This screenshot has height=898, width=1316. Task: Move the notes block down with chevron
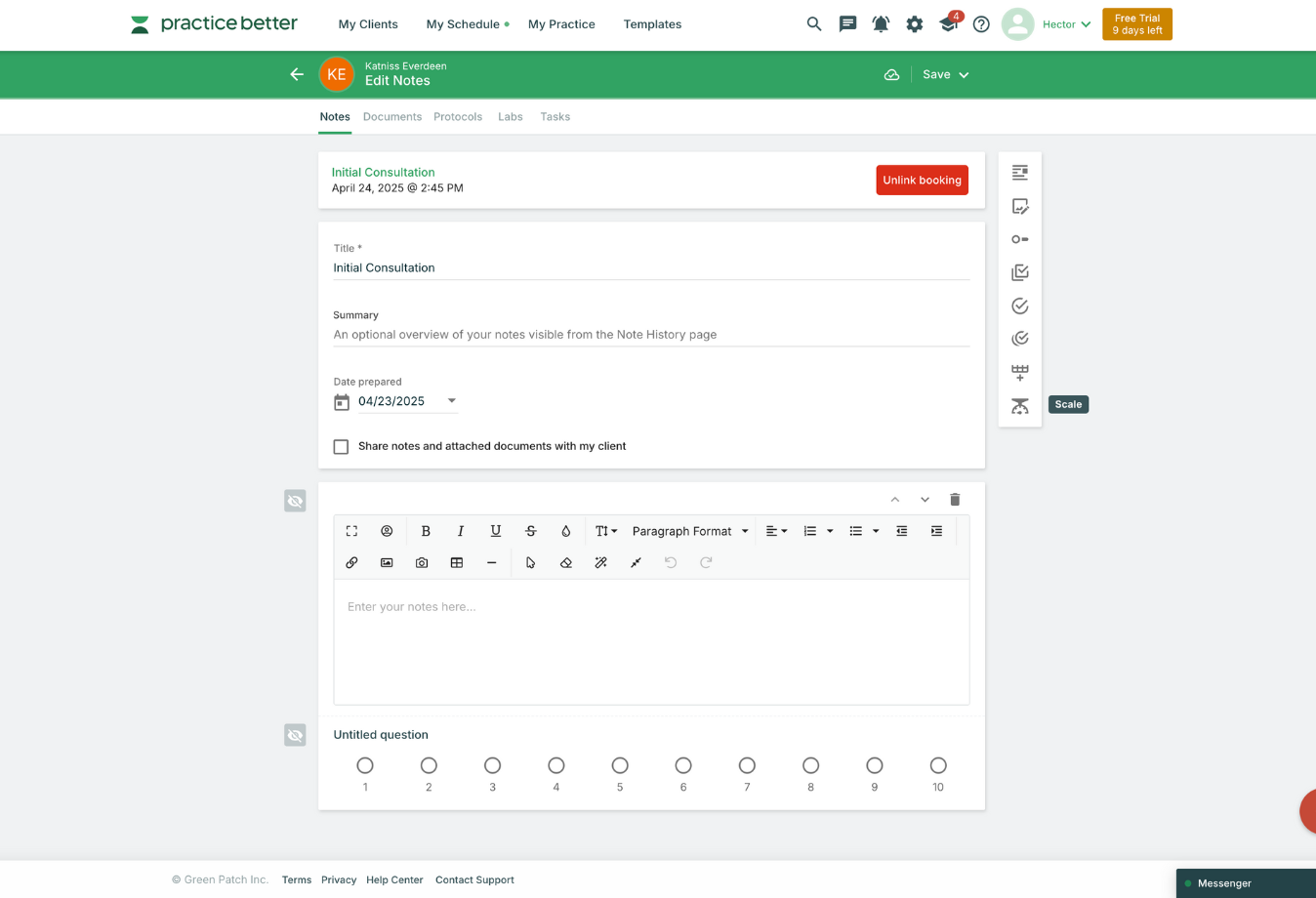tap(925, 500)
